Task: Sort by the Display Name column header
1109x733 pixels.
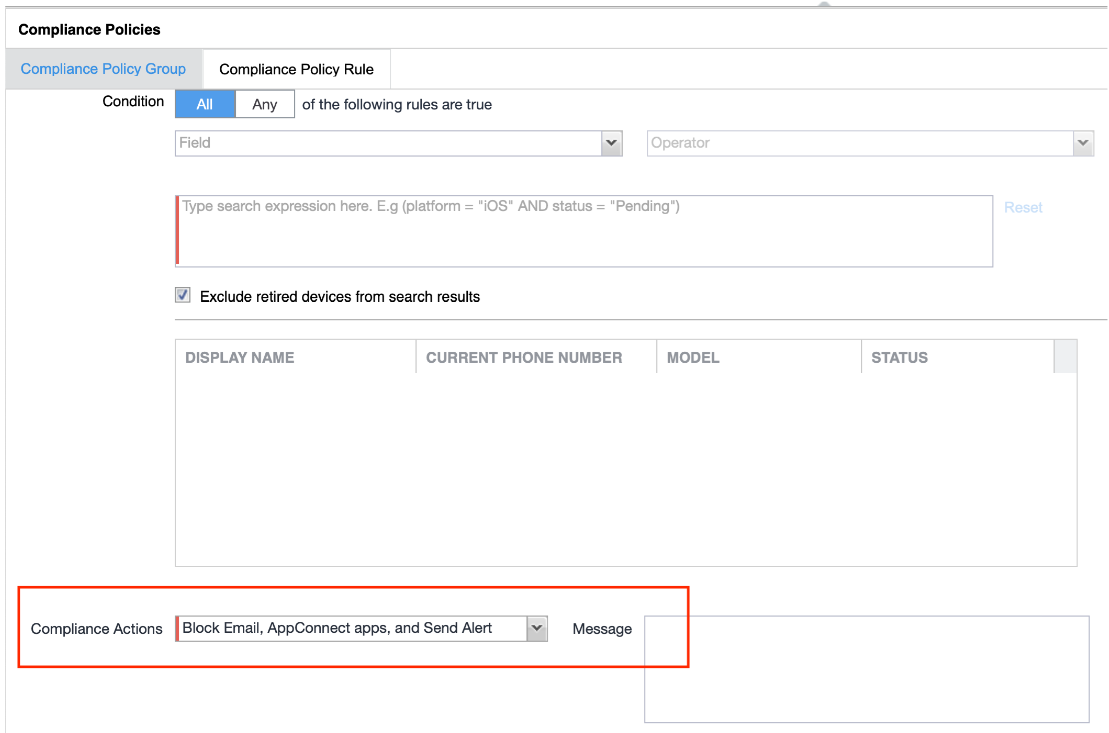Action: [295, 357]
